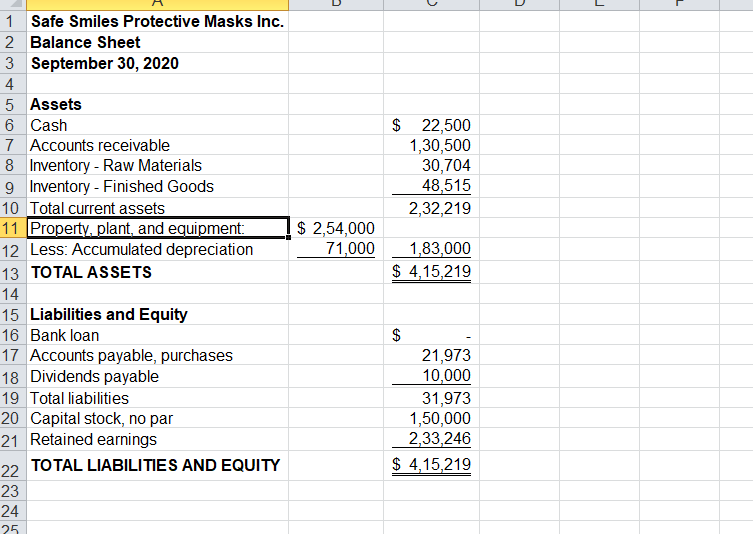Click the 'September 30, 2020' date cell
The height and width of the screenshot is (534, 753).
coord(158,63)
